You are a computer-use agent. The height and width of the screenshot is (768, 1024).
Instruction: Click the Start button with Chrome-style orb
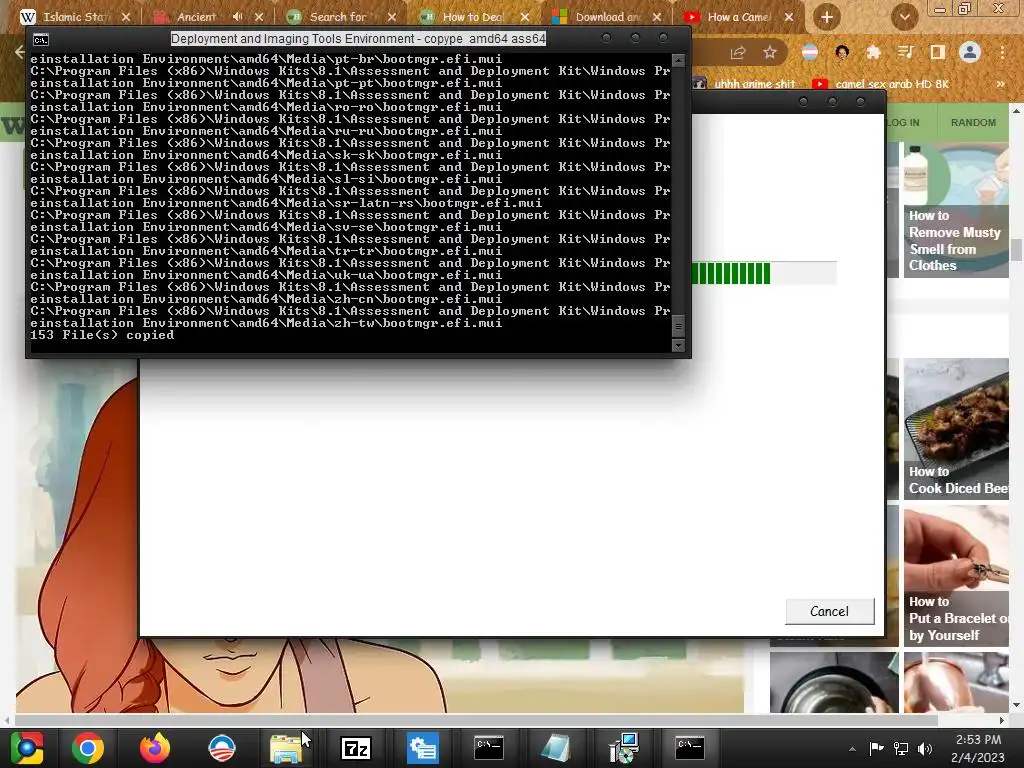coord(27,748)
